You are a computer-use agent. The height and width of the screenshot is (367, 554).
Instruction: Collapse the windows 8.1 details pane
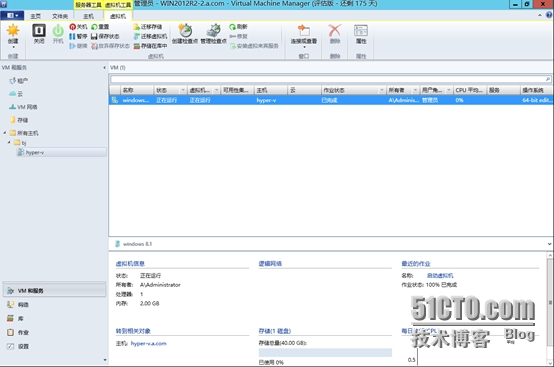pos(549,244)
